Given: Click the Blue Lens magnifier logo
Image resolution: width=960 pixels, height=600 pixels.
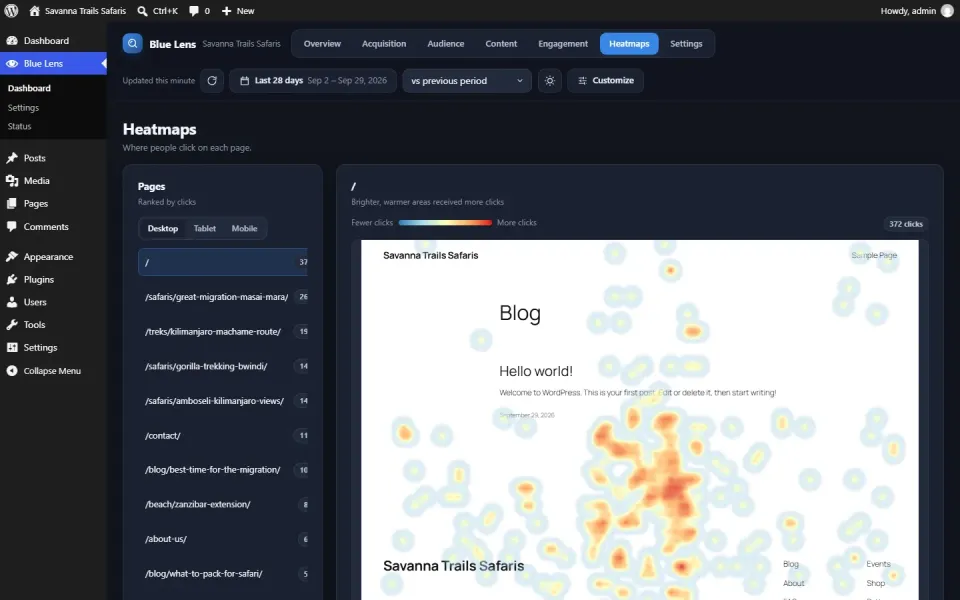Looking at the screenshot, I should [x=132, y=43].
